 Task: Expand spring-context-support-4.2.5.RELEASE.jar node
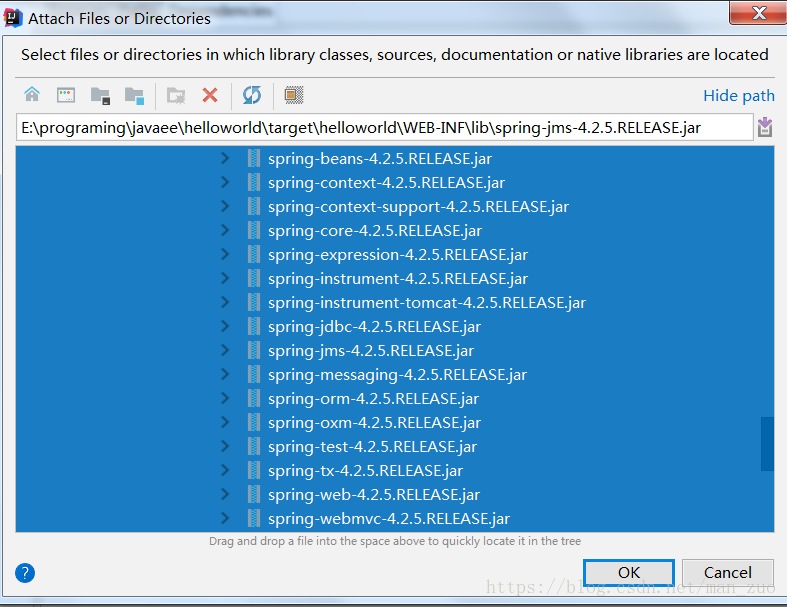[x=225, y=206]
